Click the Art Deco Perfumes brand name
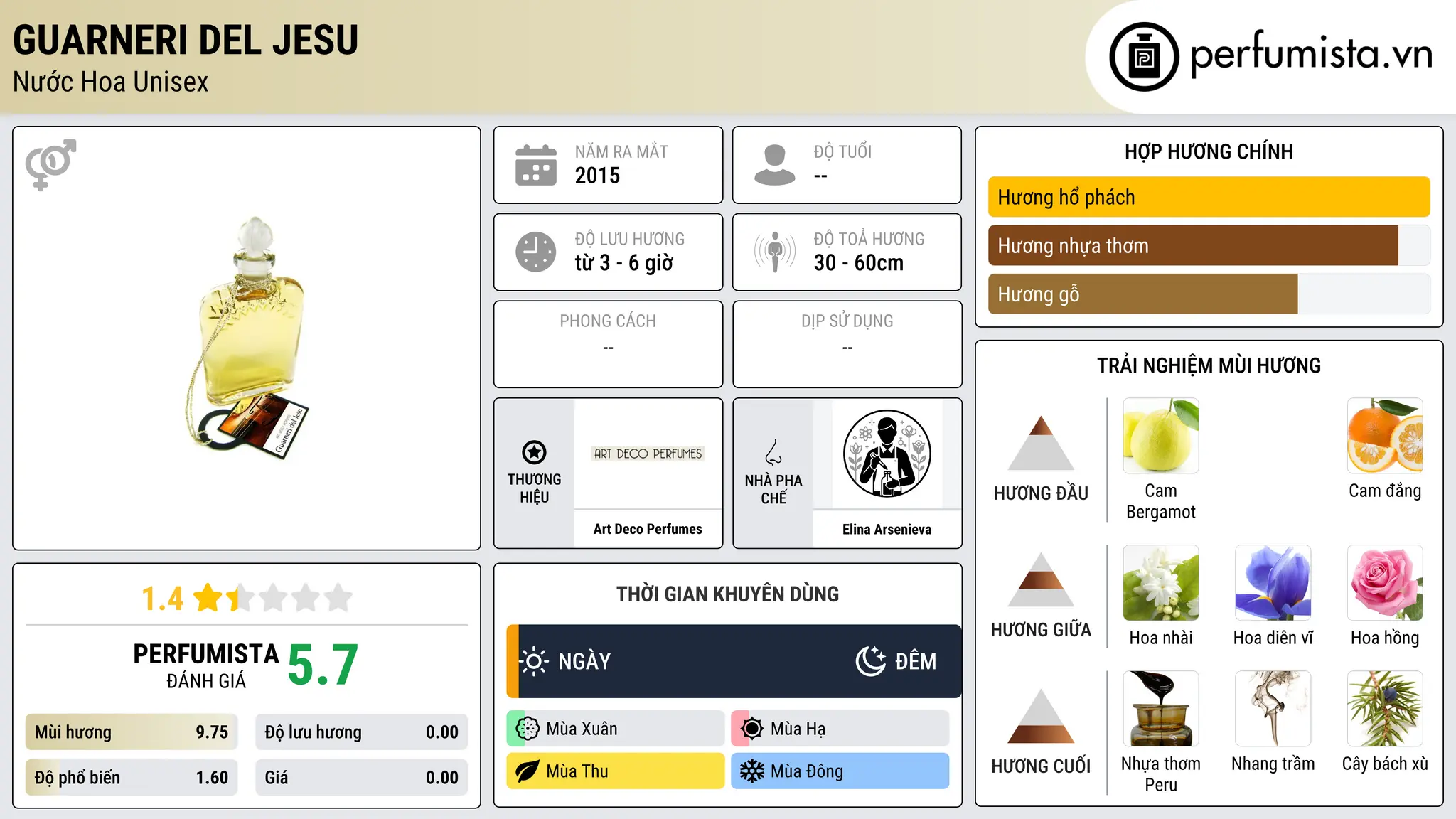The width and height of the screenshot is (1456, 819). click(x=648, y=529)
